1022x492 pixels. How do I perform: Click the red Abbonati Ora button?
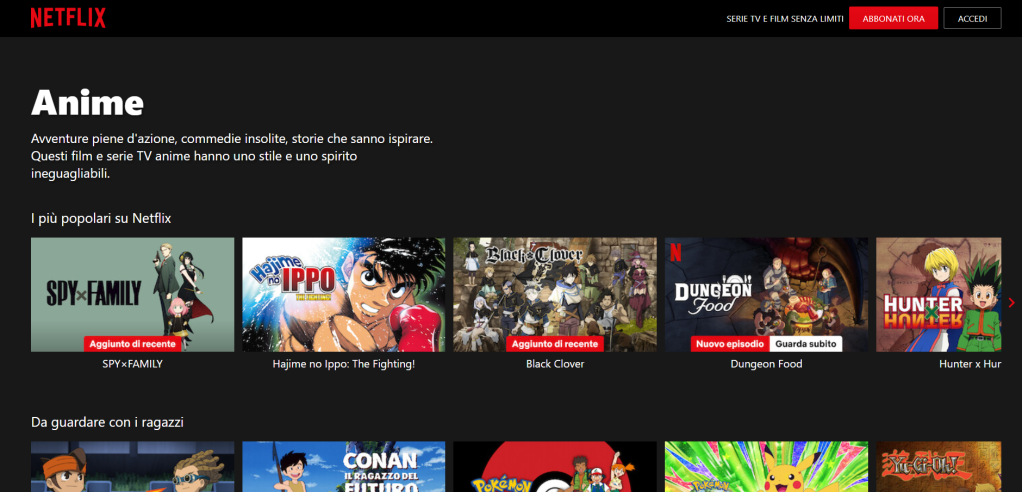[893, 18]
